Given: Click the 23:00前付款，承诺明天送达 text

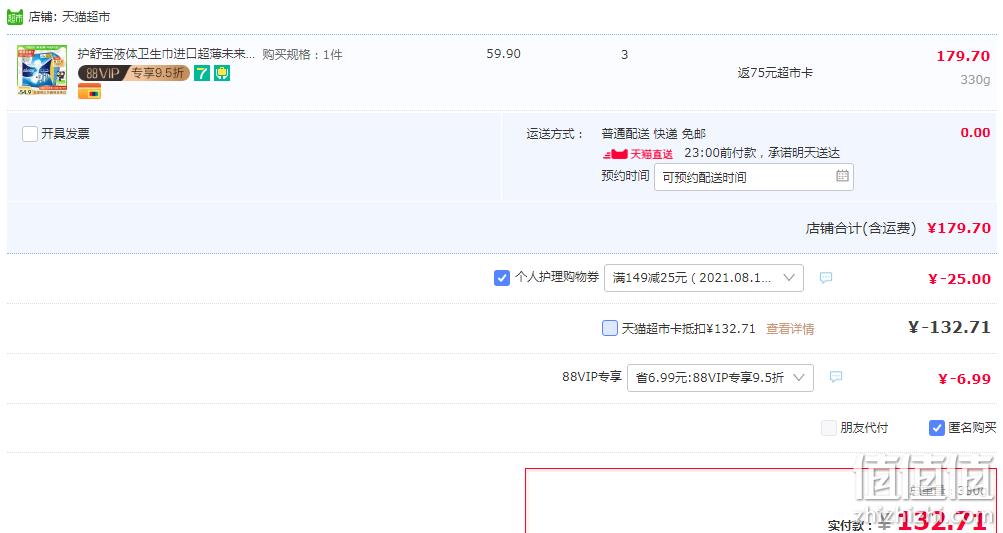Looking at the screenshot, I should pos(762,153).
